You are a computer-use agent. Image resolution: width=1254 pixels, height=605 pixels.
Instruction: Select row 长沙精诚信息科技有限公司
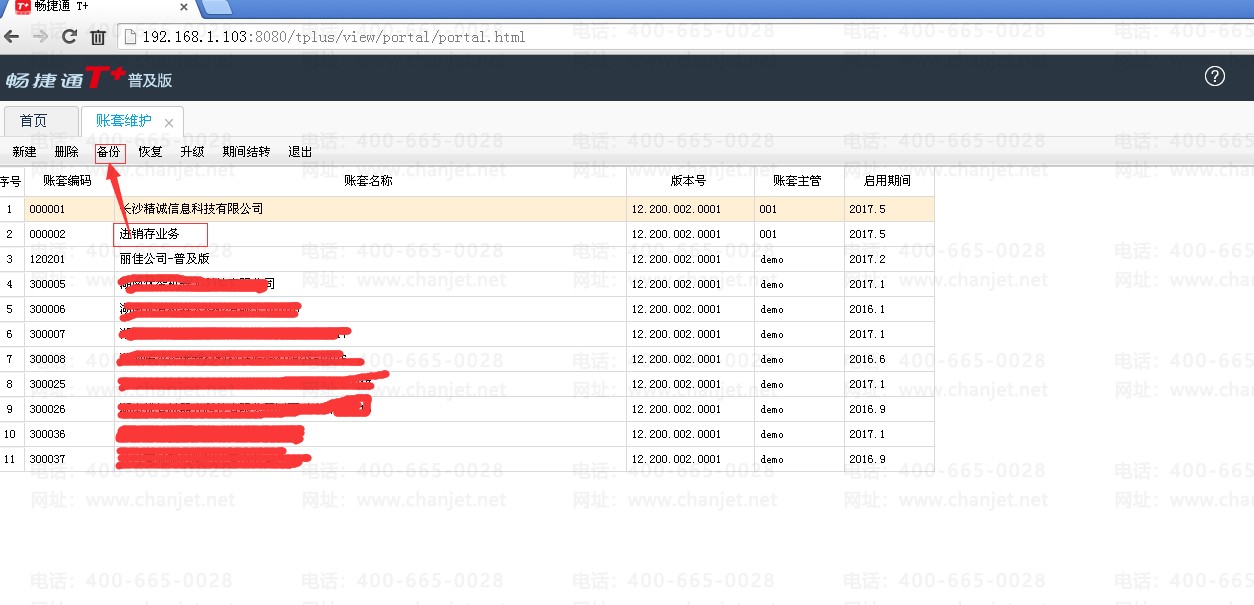coord(467,209)
